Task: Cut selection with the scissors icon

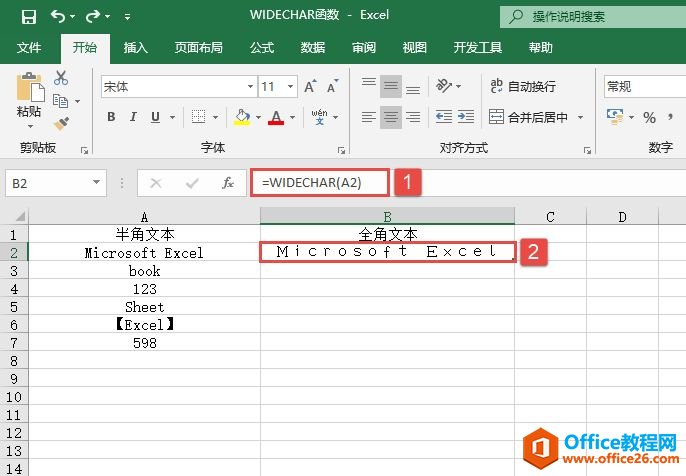Action: tap(61, 78)
